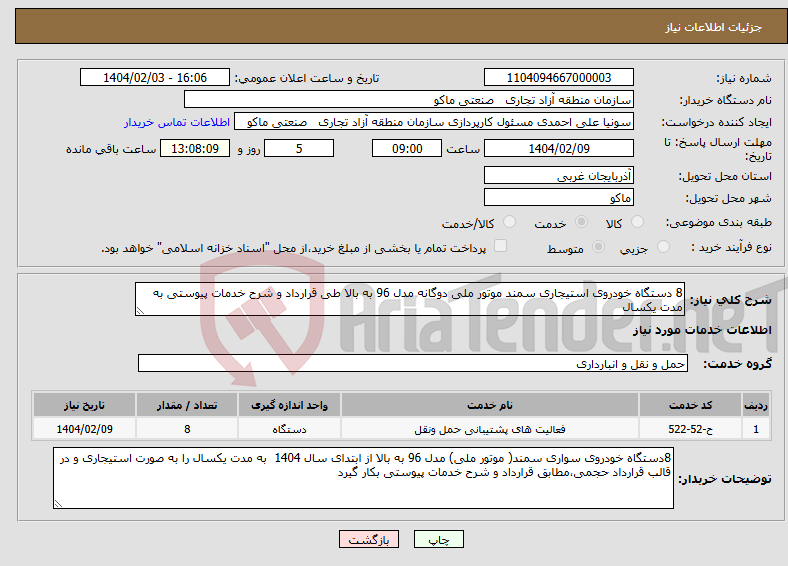The image size is (788, 566).
Task: Click the بازگشت back button
Action: click(x=369, y=539)
